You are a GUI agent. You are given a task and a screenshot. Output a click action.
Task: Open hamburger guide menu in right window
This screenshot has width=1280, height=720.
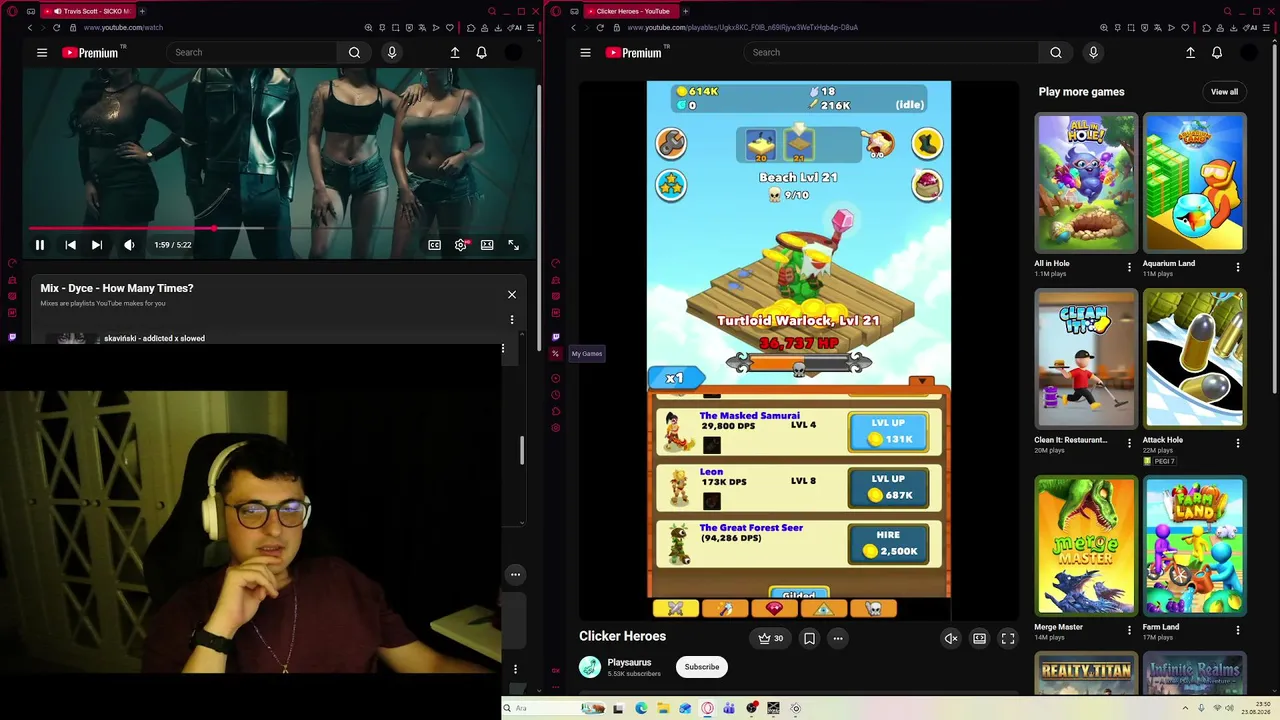[x=586, y=52]
